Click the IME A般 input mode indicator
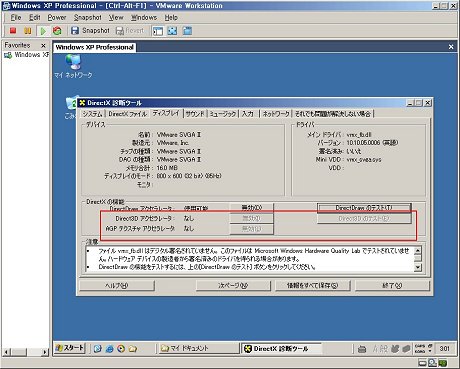 [x=380, y=349]
